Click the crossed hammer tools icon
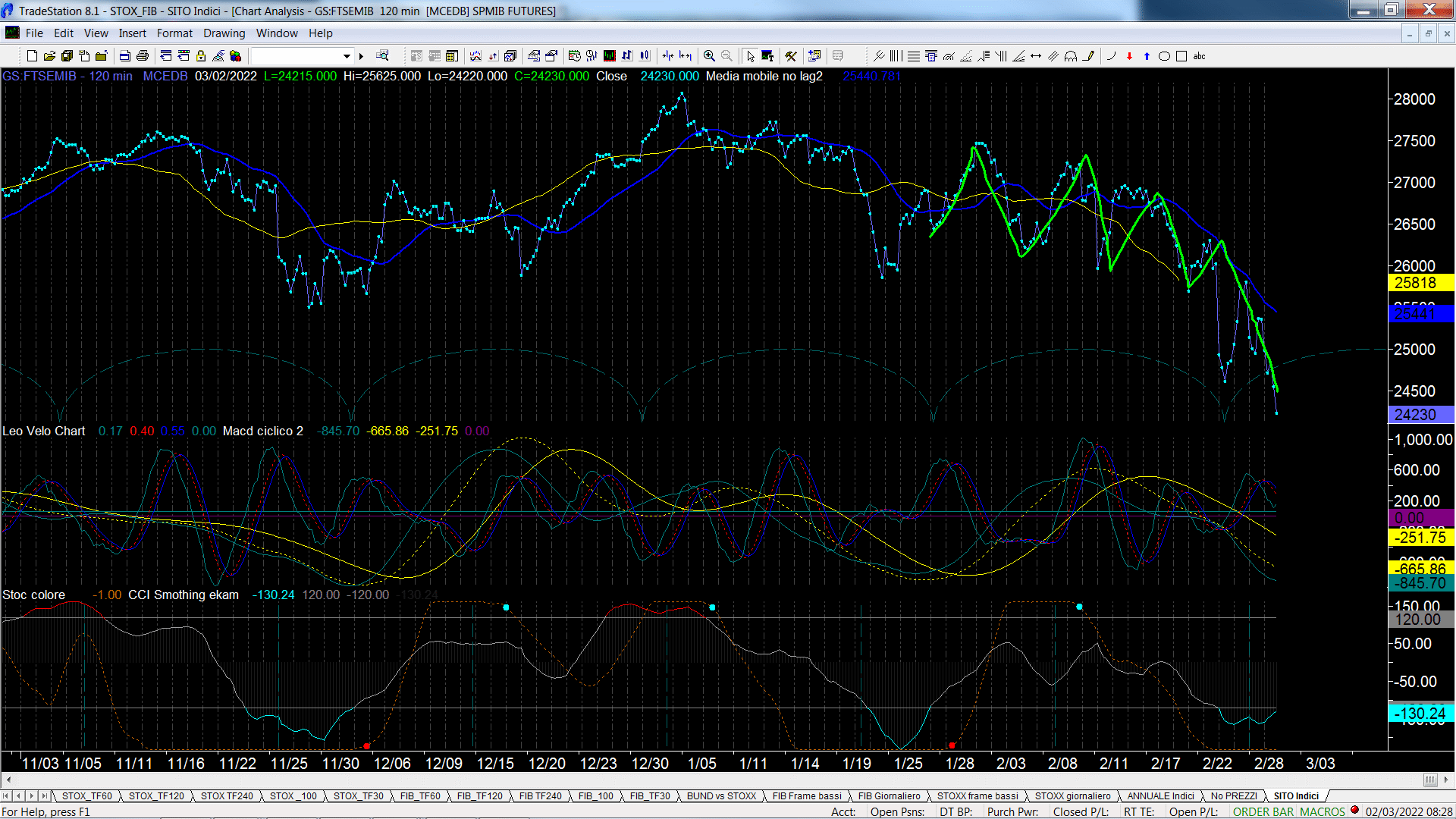 (x=791, y=56)
